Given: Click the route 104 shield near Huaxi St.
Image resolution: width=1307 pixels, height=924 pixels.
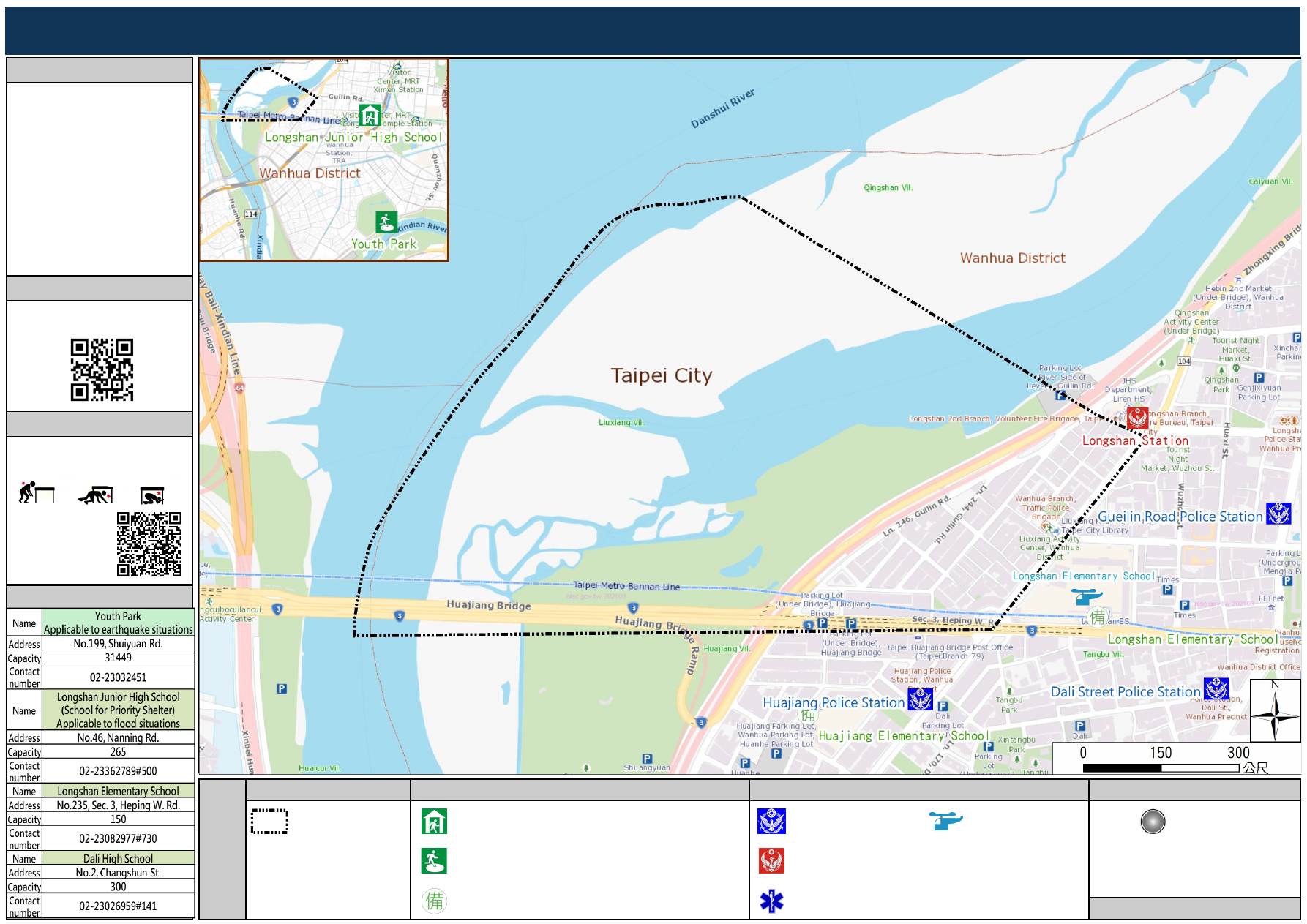Looking at the screenshot, I should click(x=1184, y=361).
